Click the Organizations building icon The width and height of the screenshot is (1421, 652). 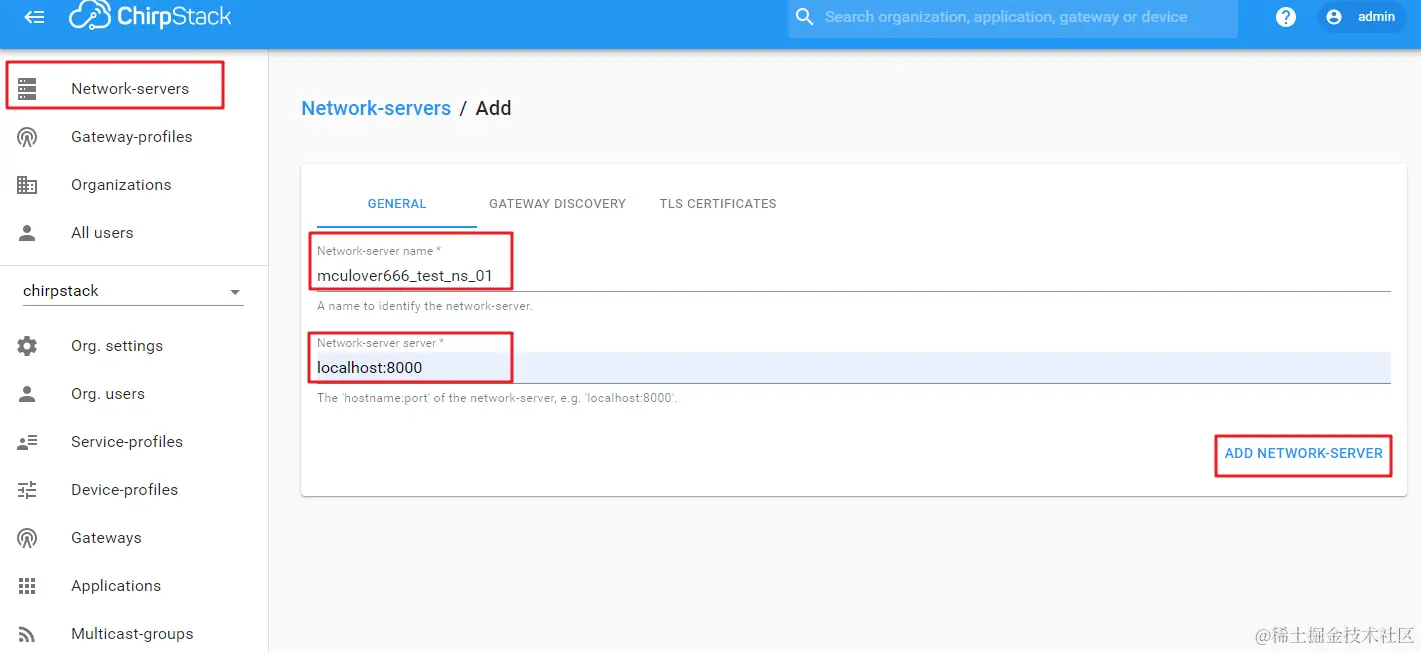click(27, 185)
